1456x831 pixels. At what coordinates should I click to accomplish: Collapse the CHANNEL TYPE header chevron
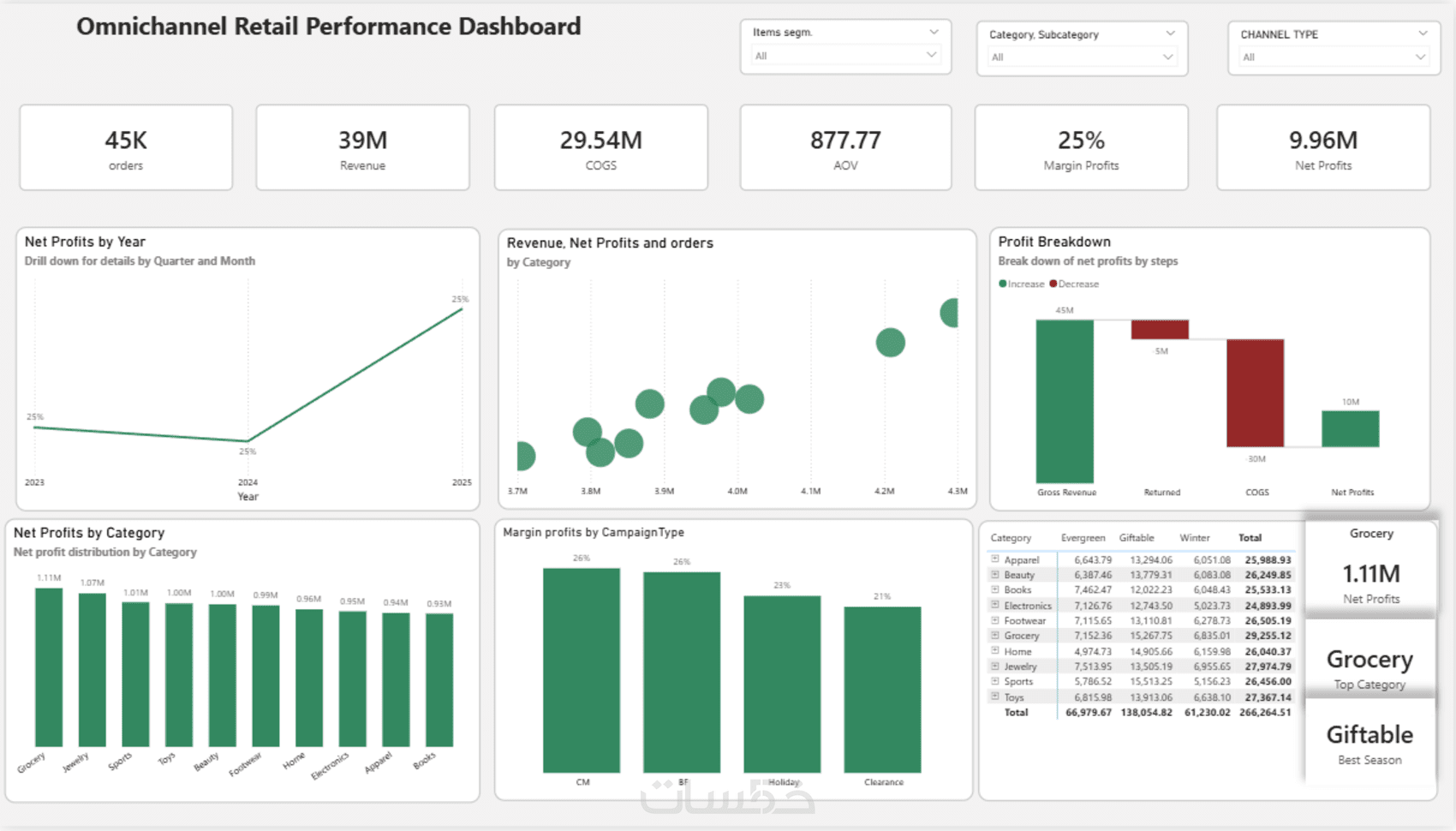click(x=1423, y=33)
